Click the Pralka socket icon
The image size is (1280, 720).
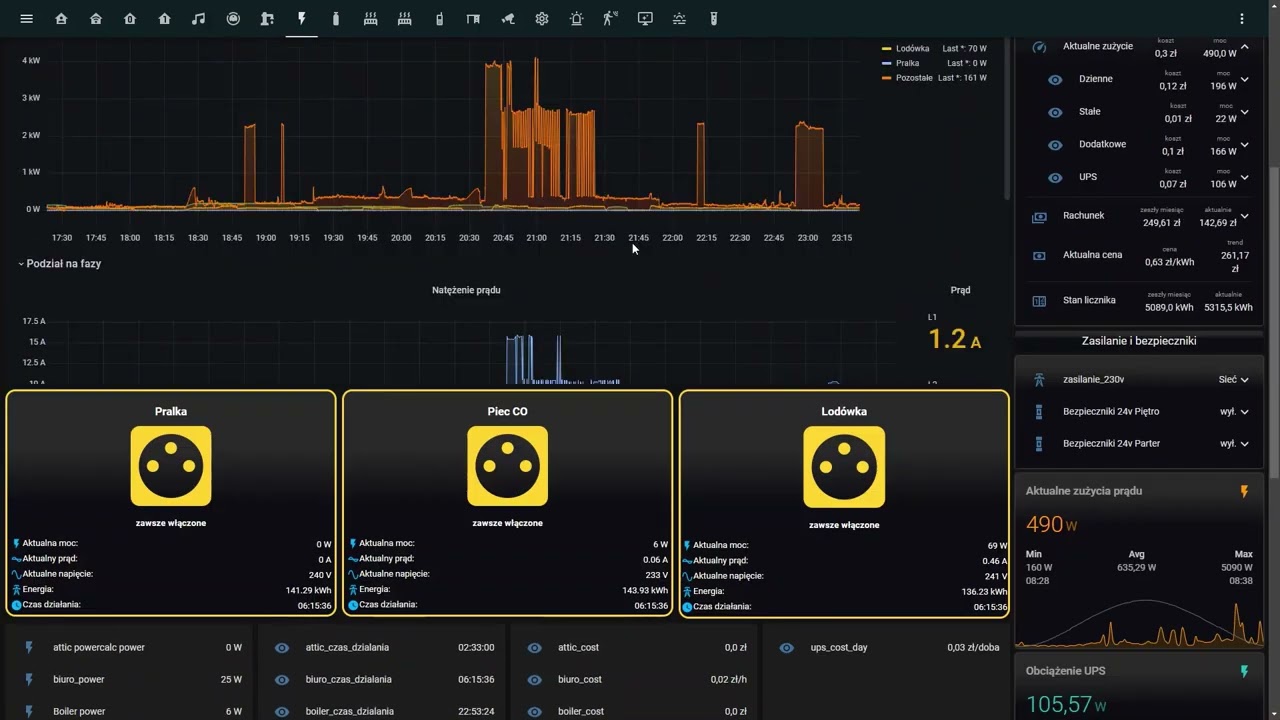tap(171, 466)
